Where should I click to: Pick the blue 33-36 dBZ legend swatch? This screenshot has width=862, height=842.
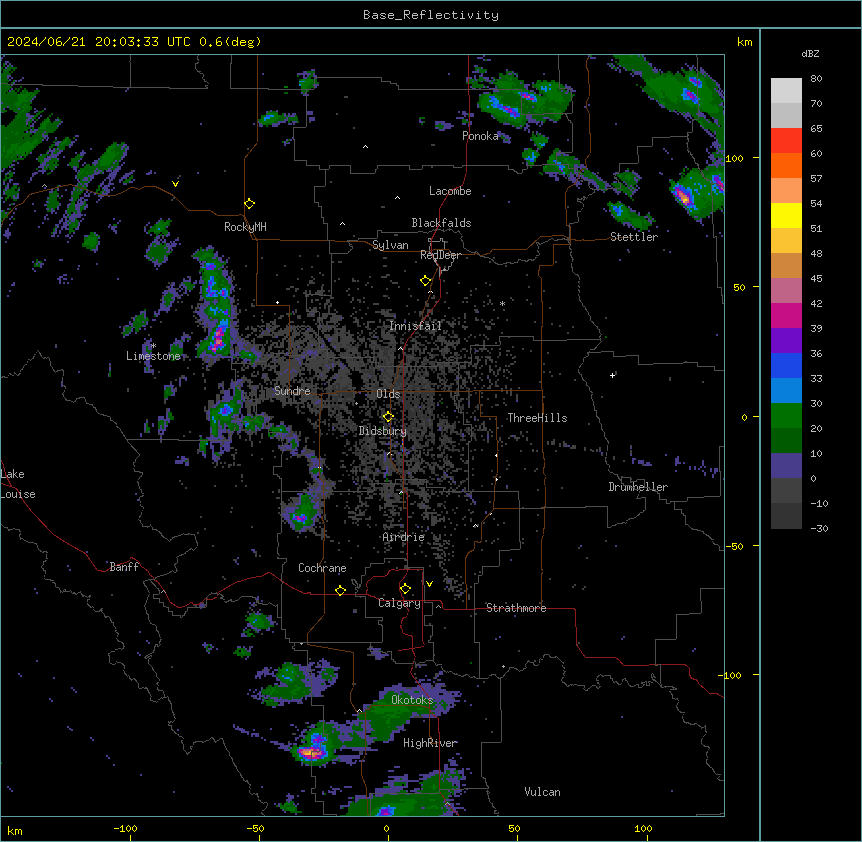point(786,365)
